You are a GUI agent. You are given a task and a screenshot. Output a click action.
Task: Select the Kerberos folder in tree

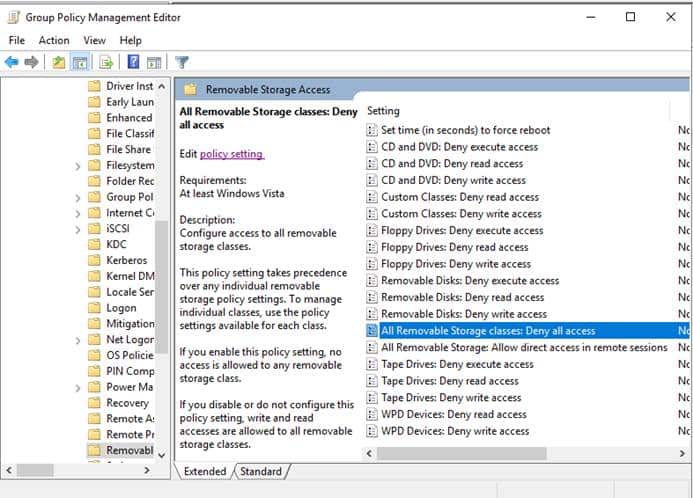[x=126, y=260]
